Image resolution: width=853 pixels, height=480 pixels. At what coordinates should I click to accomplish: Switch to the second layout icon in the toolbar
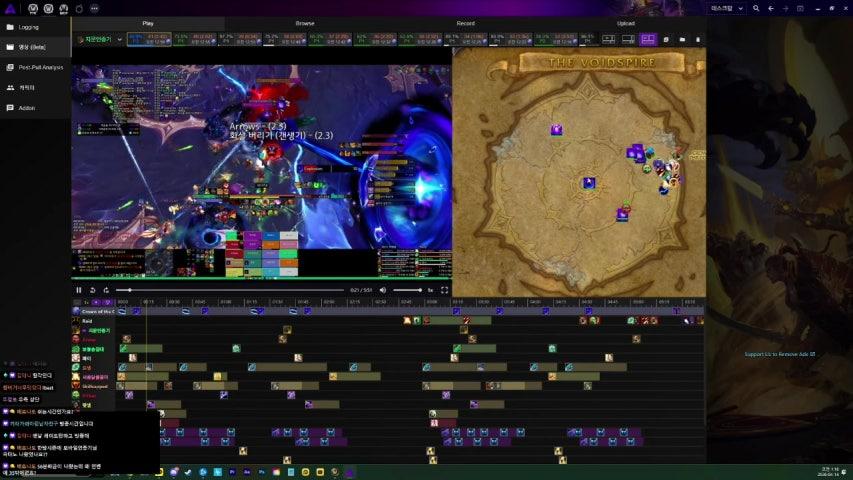628,39
